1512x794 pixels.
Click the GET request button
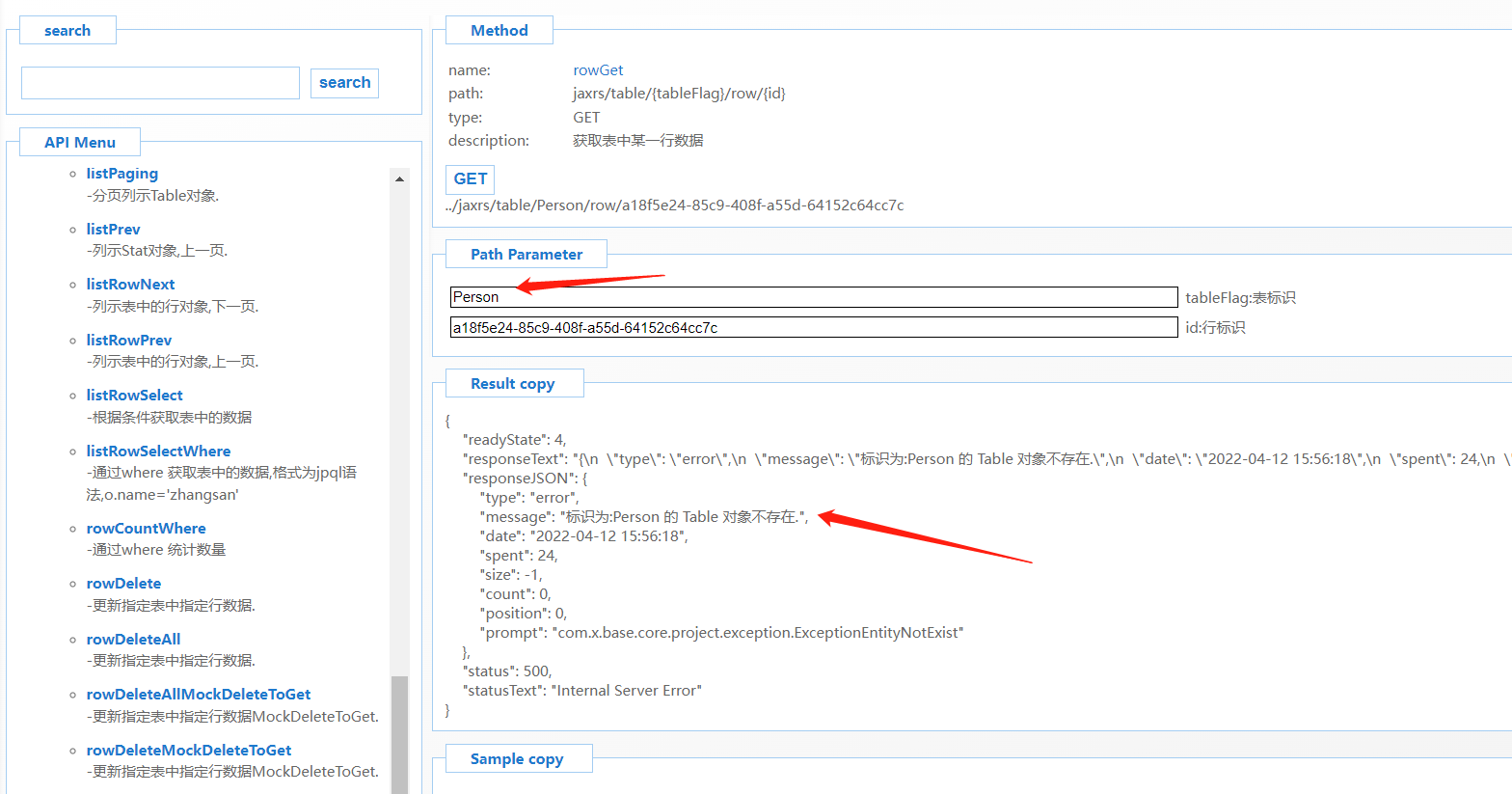click(x=470, y=179)
